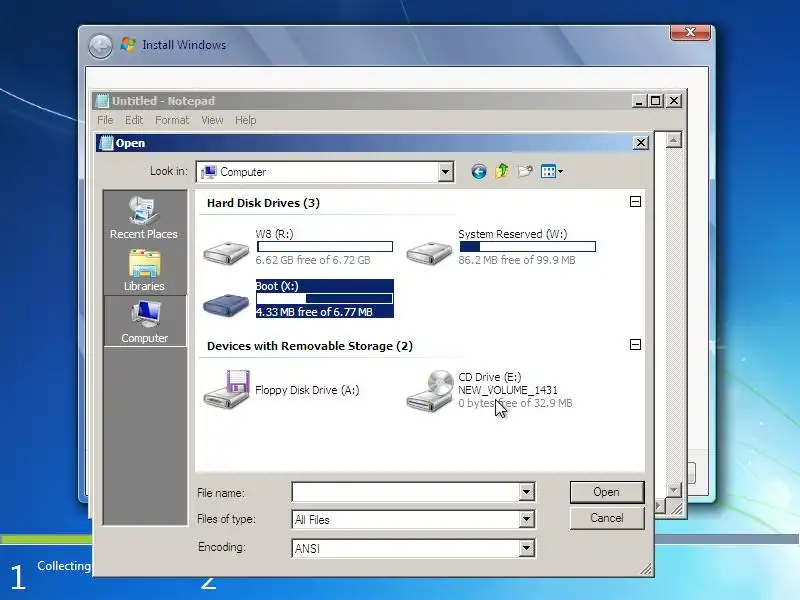Image resolution: width=800 pixels, height=600 pixels.
Task: Expand the Encoding dropdown
Action: 526,548
